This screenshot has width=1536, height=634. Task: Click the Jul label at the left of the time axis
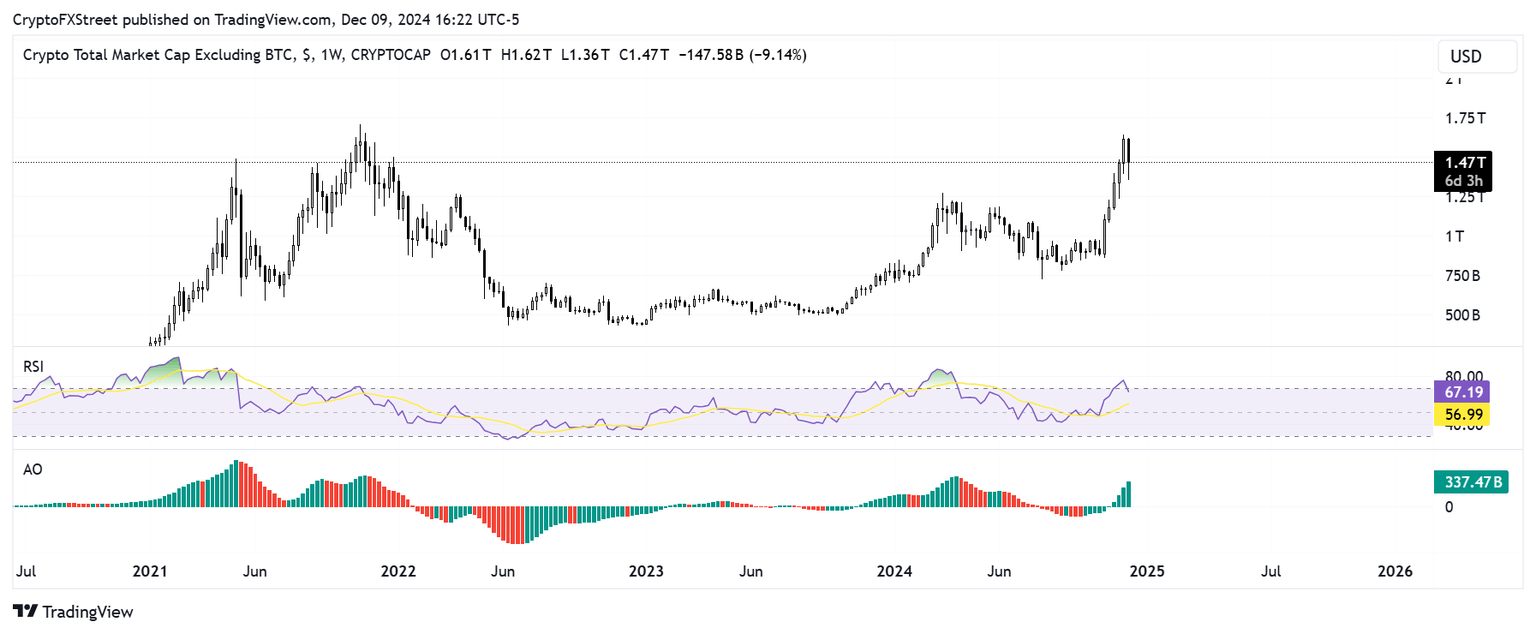(26, 571)
